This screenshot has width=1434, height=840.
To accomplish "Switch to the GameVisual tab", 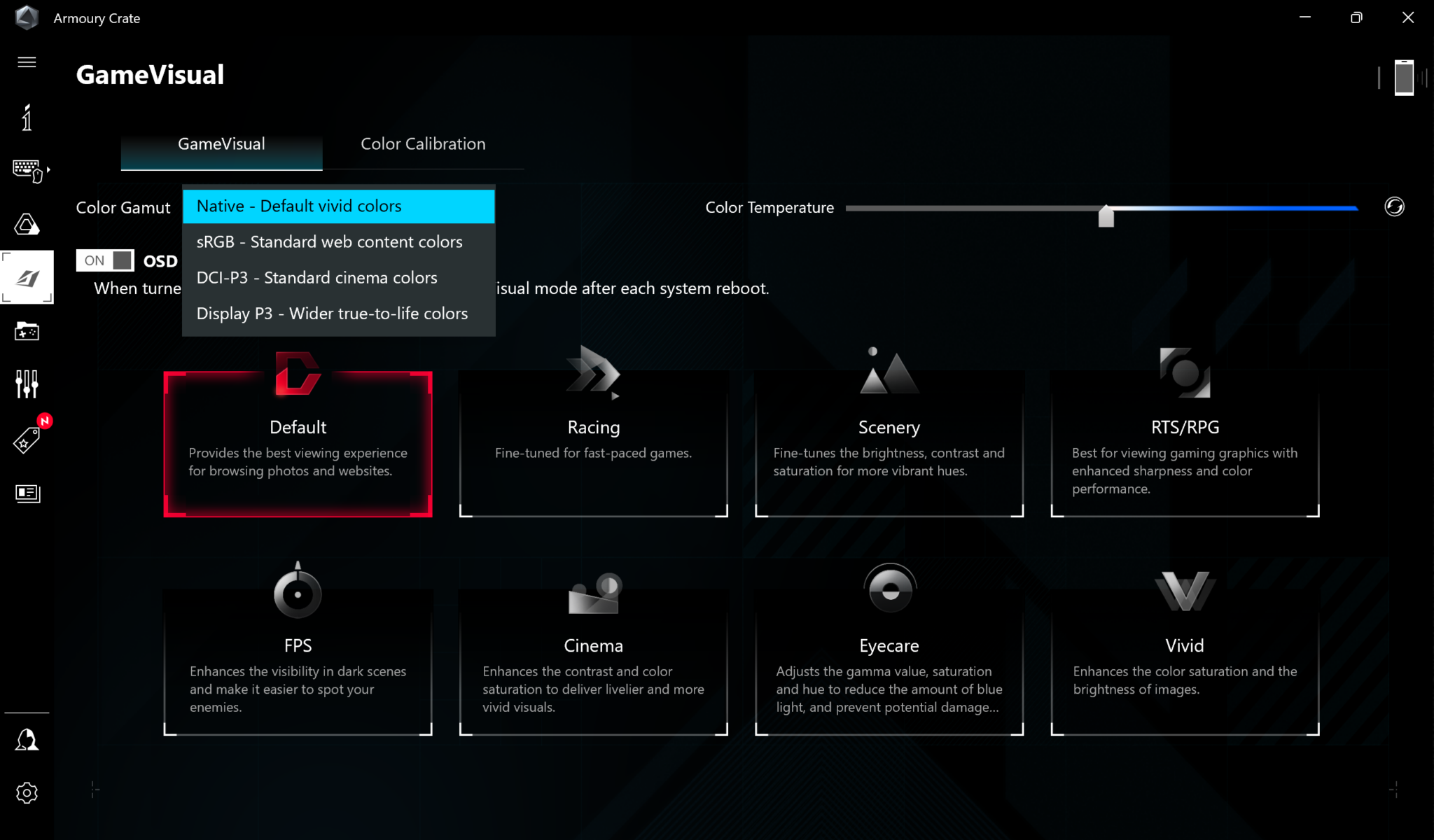I will coord(221,144).
